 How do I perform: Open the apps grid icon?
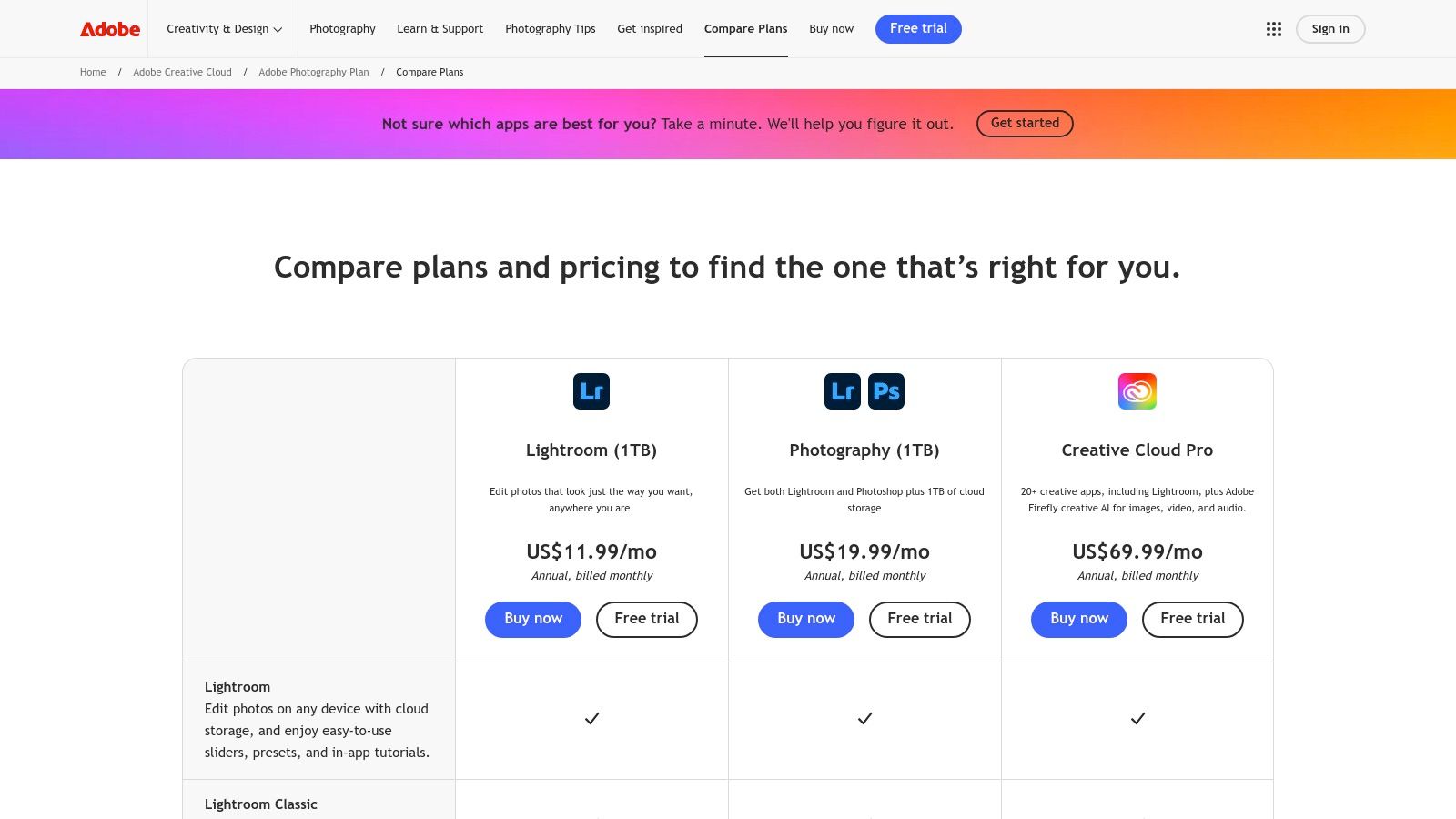click(1273, 29)
